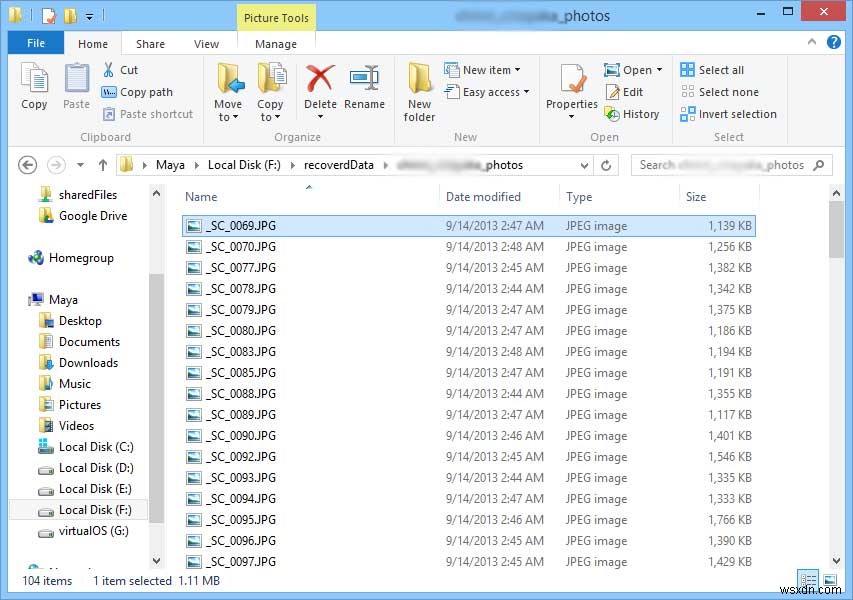Create a new folder
The height and width of the screenshot is (600, 853).
coord(418,90)
